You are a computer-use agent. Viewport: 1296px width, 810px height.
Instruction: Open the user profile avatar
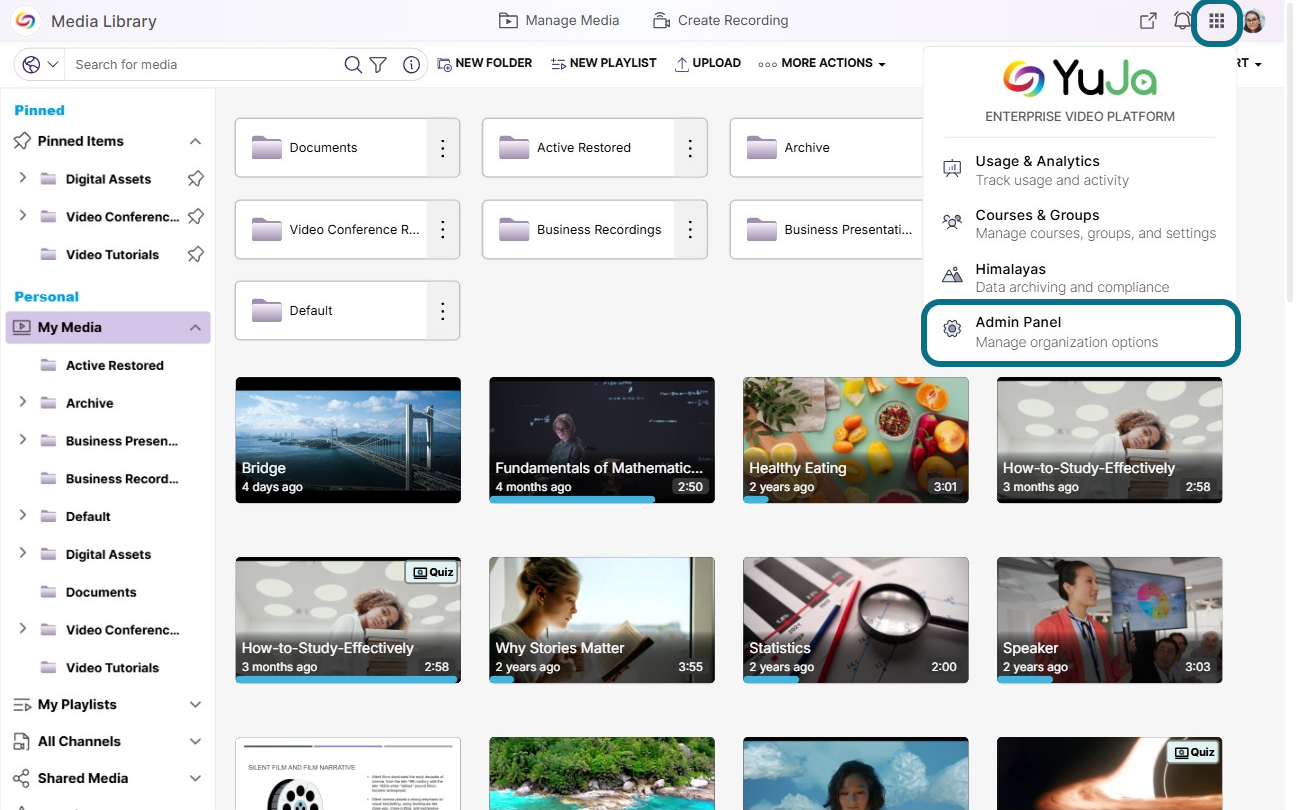1254,21
